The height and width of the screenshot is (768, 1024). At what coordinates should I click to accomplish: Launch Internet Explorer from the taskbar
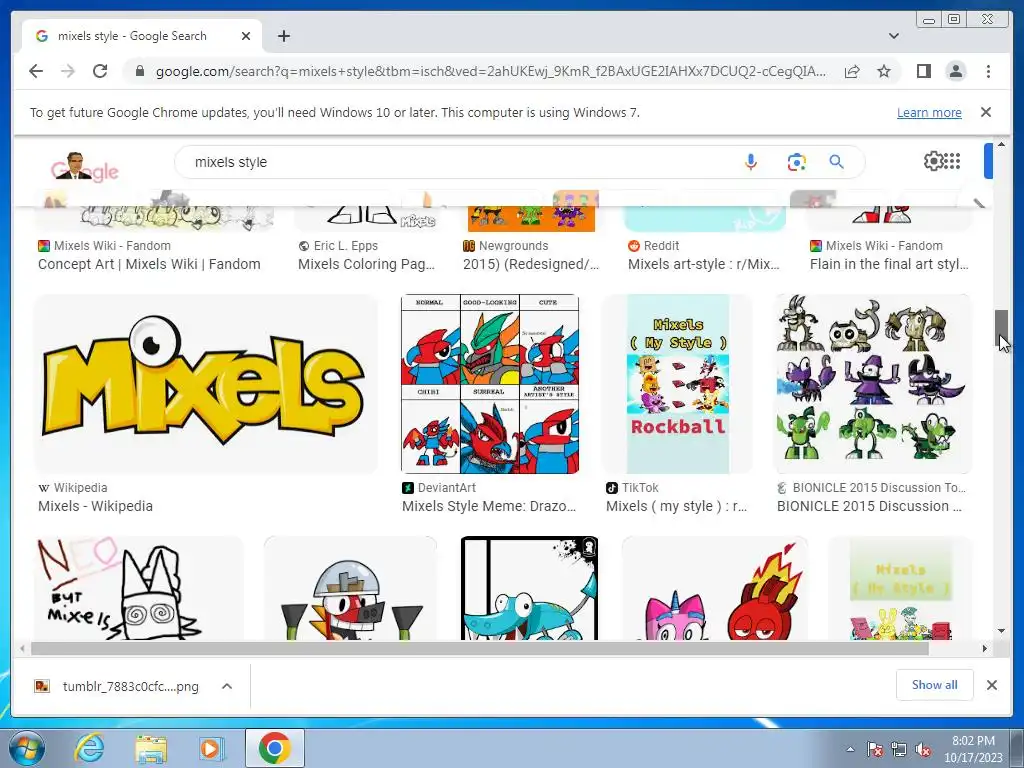tap(89, 748)
